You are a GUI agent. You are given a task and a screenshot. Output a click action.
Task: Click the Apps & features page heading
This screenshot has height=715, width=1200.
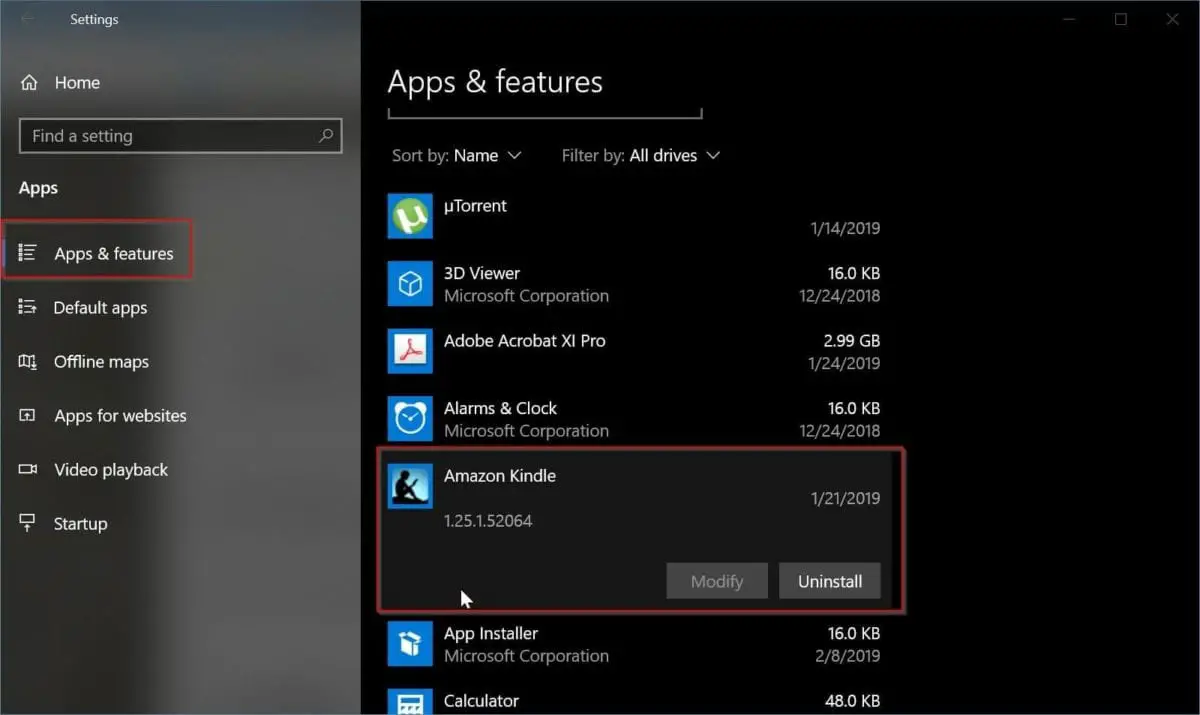[495, 82]
